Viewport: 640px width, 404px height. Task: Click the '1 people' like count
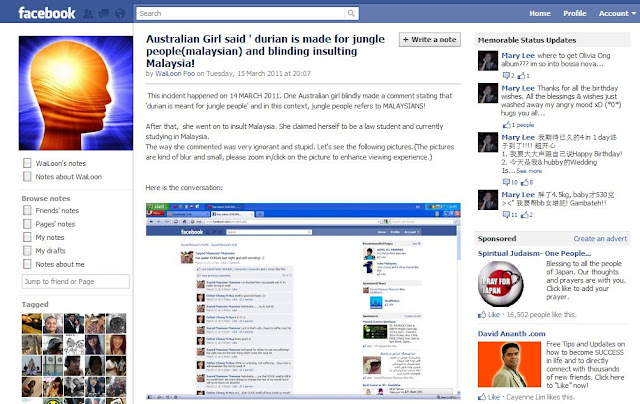pyautogui.click(x=523, y=125)
